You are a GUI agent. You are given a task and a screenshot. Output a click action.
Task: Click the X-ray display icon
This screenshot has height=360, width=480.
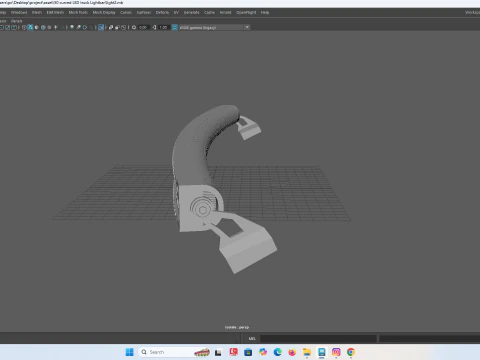(x=111, y=27)
